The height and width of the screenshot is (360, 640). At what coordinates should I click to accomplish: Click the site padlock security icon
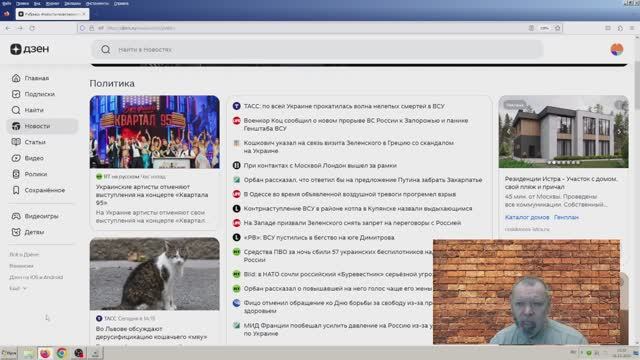(x=91, y=28)
